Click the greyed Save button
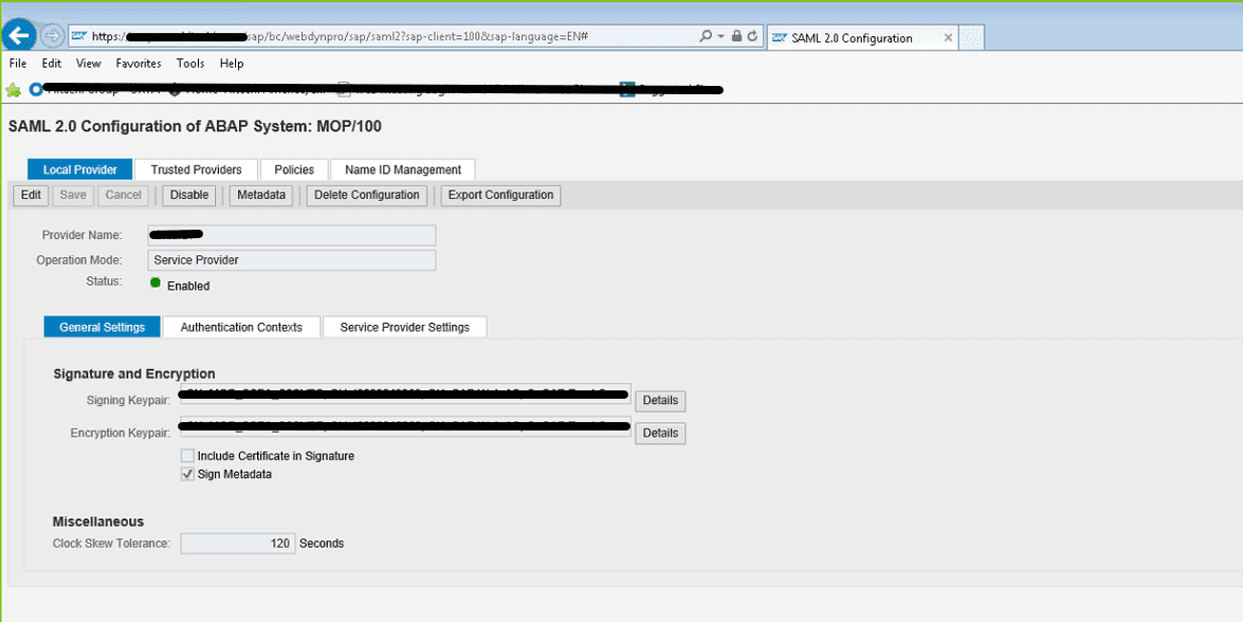This screenshot has width=1243, height=622. tap(73, 195)
